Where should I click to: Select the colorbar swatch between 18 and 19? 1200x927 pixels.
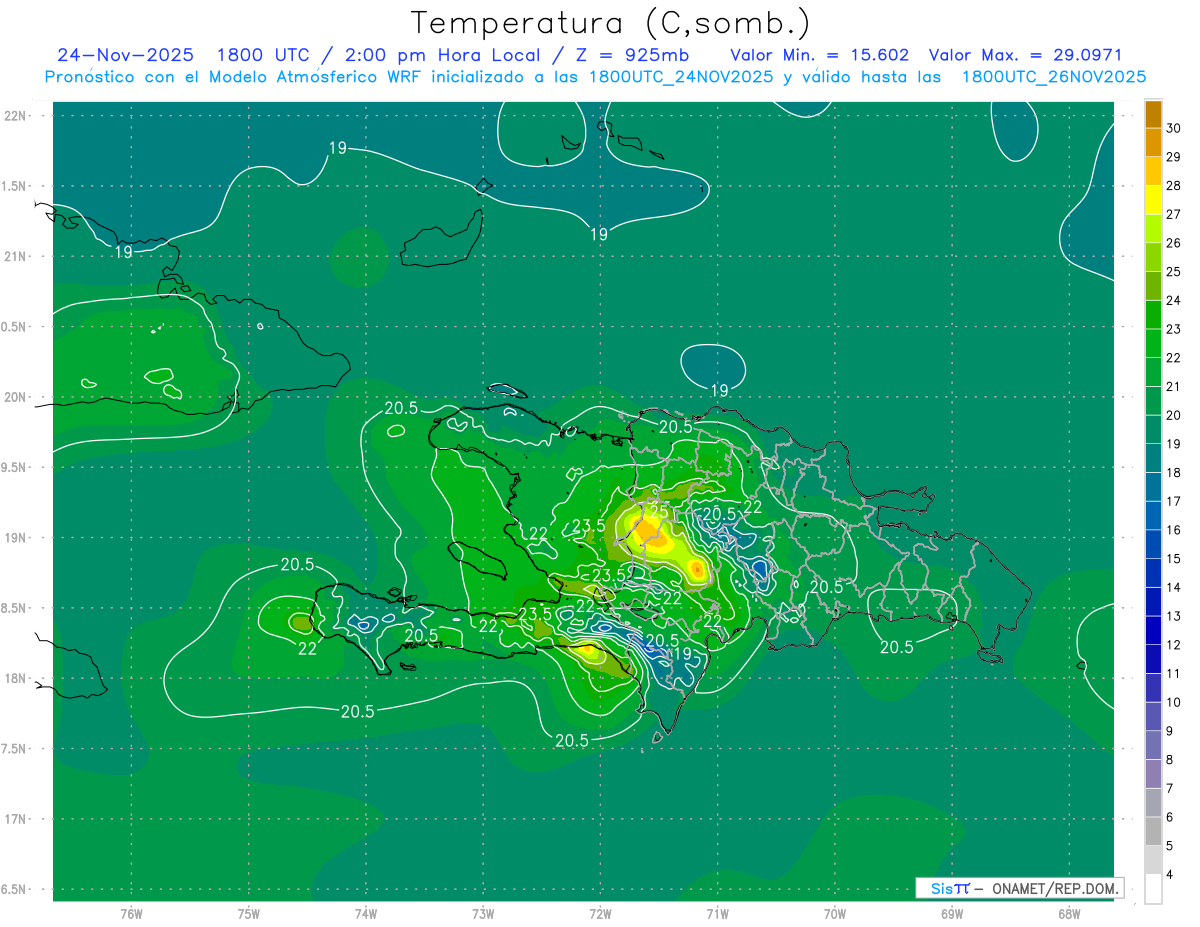[x=1153, y=458]
